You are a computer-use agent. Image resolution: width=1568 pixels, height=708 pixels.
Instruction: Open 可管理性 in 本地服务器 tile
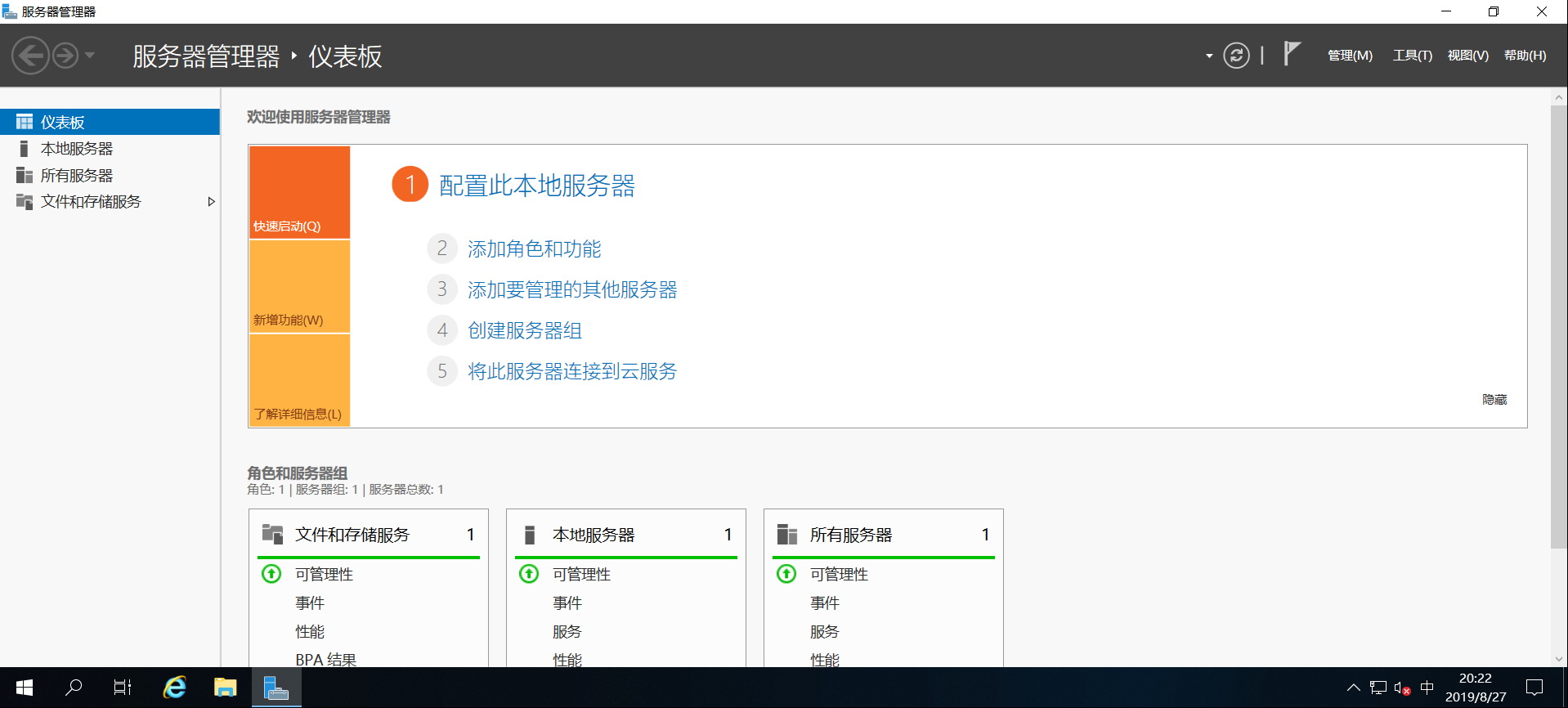pyautogui.click(x=581, y=574)
